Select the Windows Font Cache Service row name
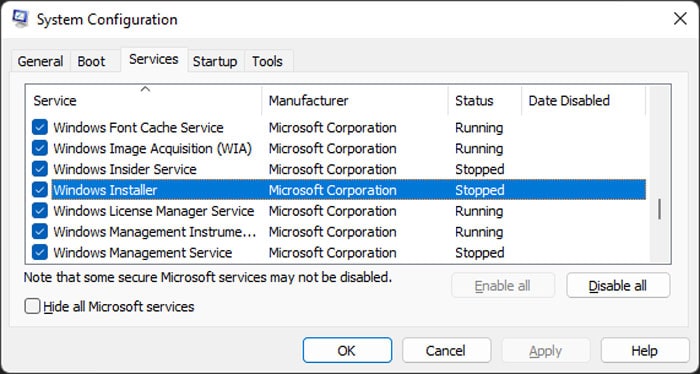Image resolution: width=700 pixels, height=374 pixels. [x=138, y=128]
